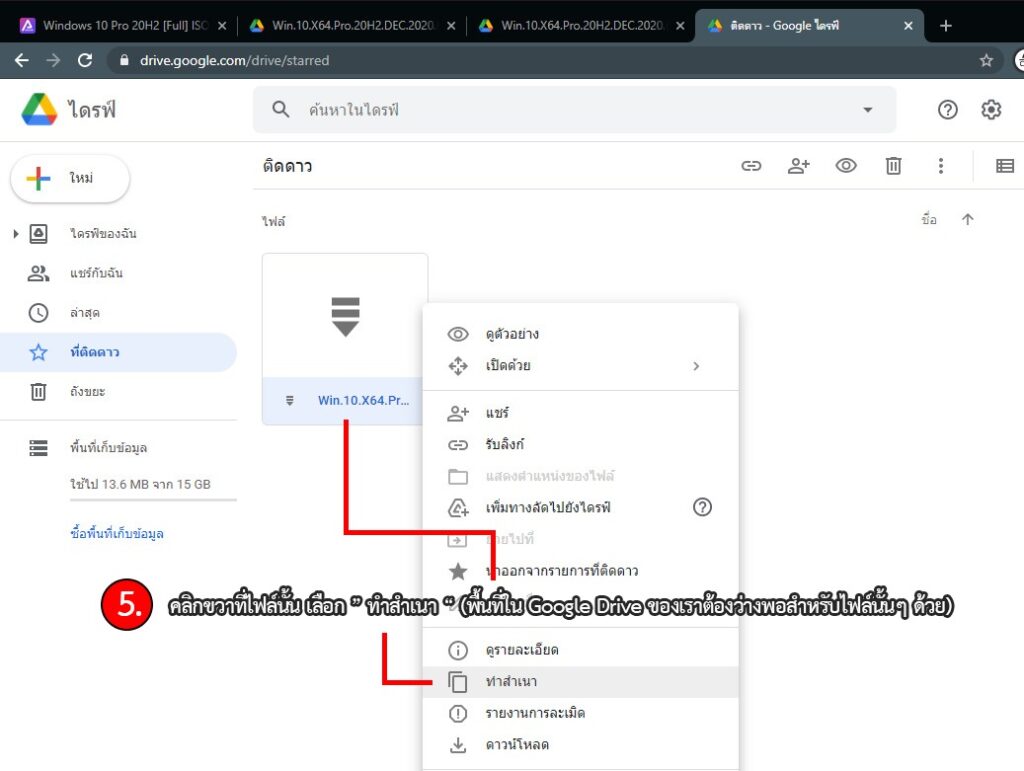Click the search in Drive input field
The image size is (1024, 771).
click(575, 110)
